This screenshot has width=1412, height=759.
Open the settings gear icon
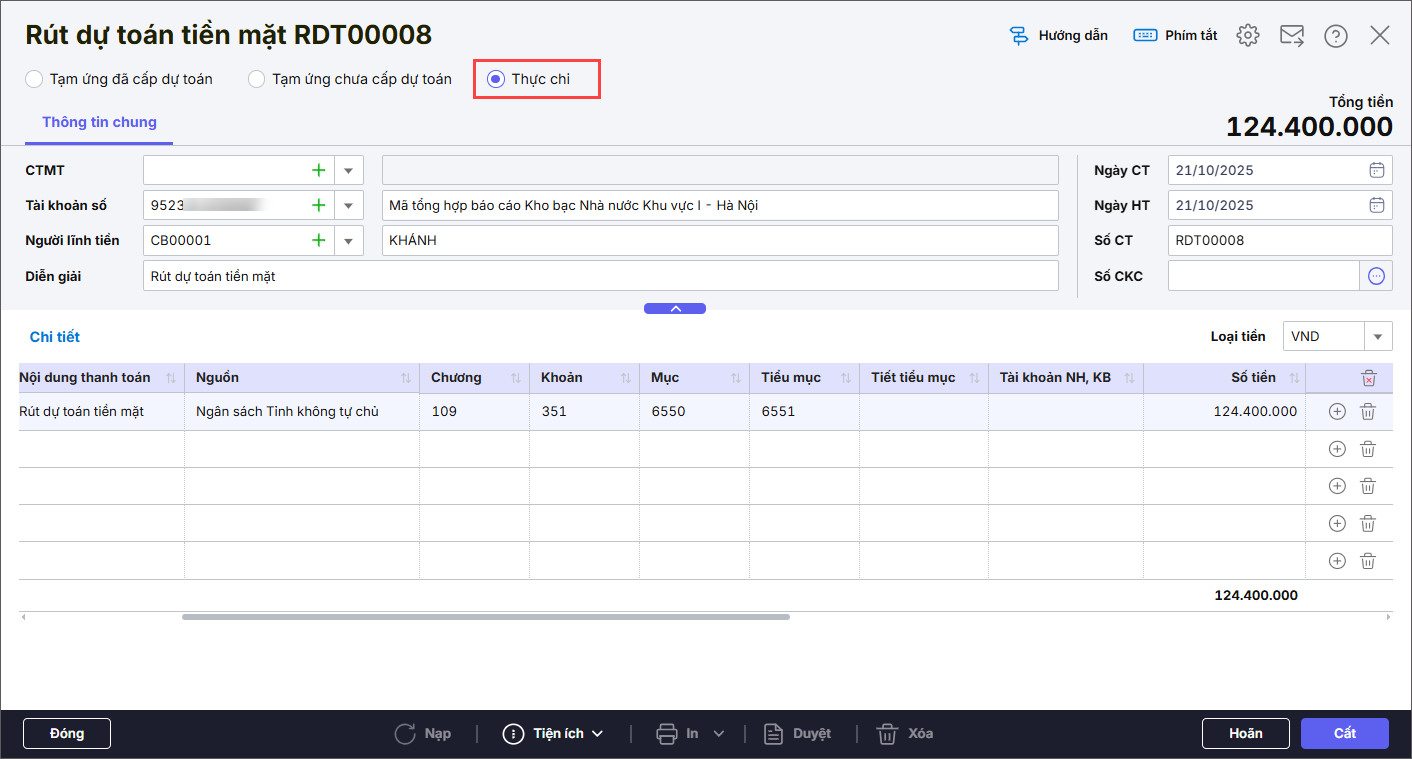pyautogui.click(x=1247, y=36)
